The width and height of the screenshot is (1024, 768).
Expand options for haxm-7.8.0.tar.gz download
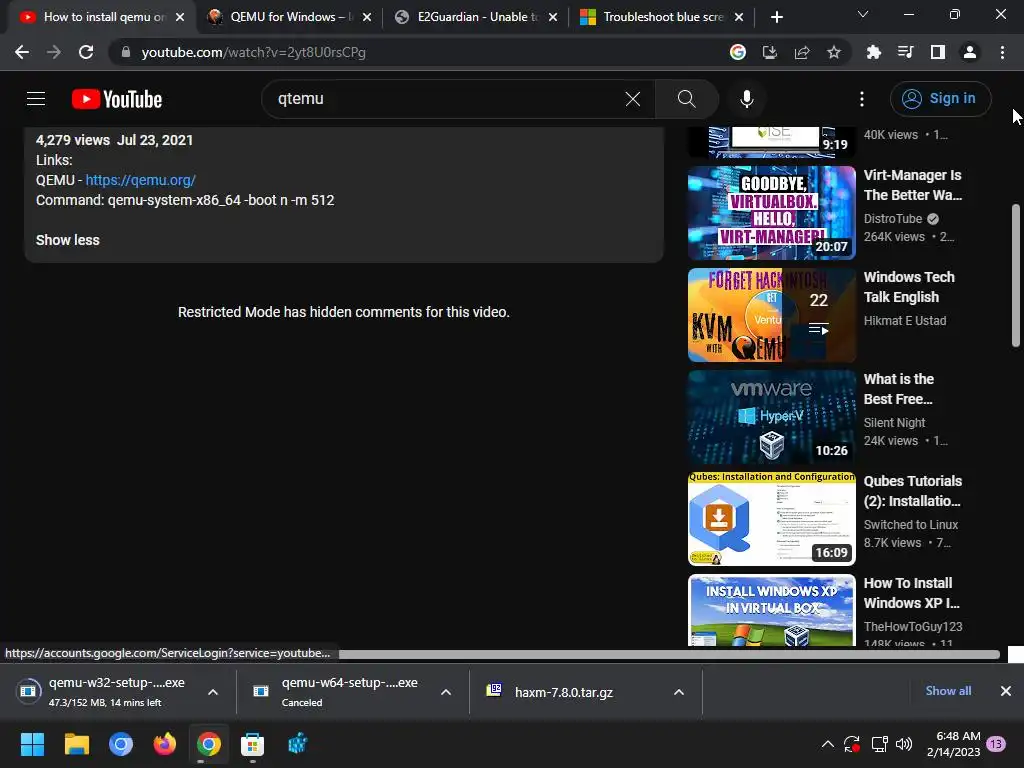679,692
